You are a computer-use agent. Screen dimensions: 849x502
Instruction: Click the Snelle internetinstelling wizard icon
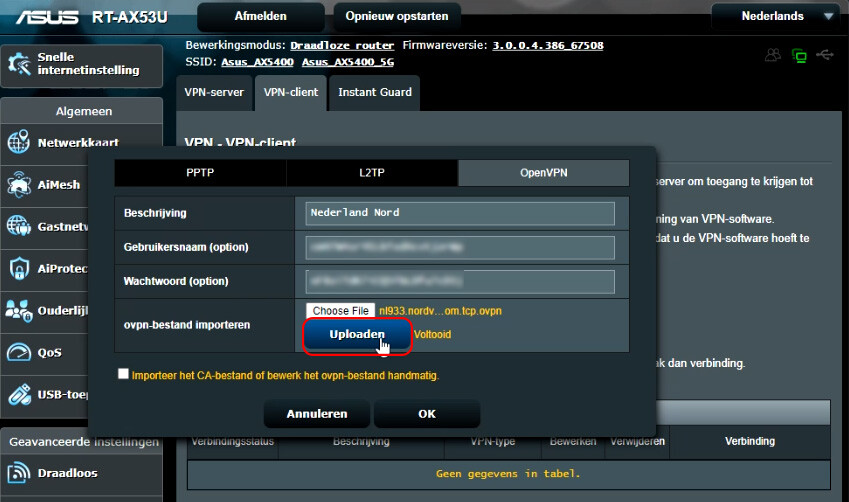click(19, 63)
